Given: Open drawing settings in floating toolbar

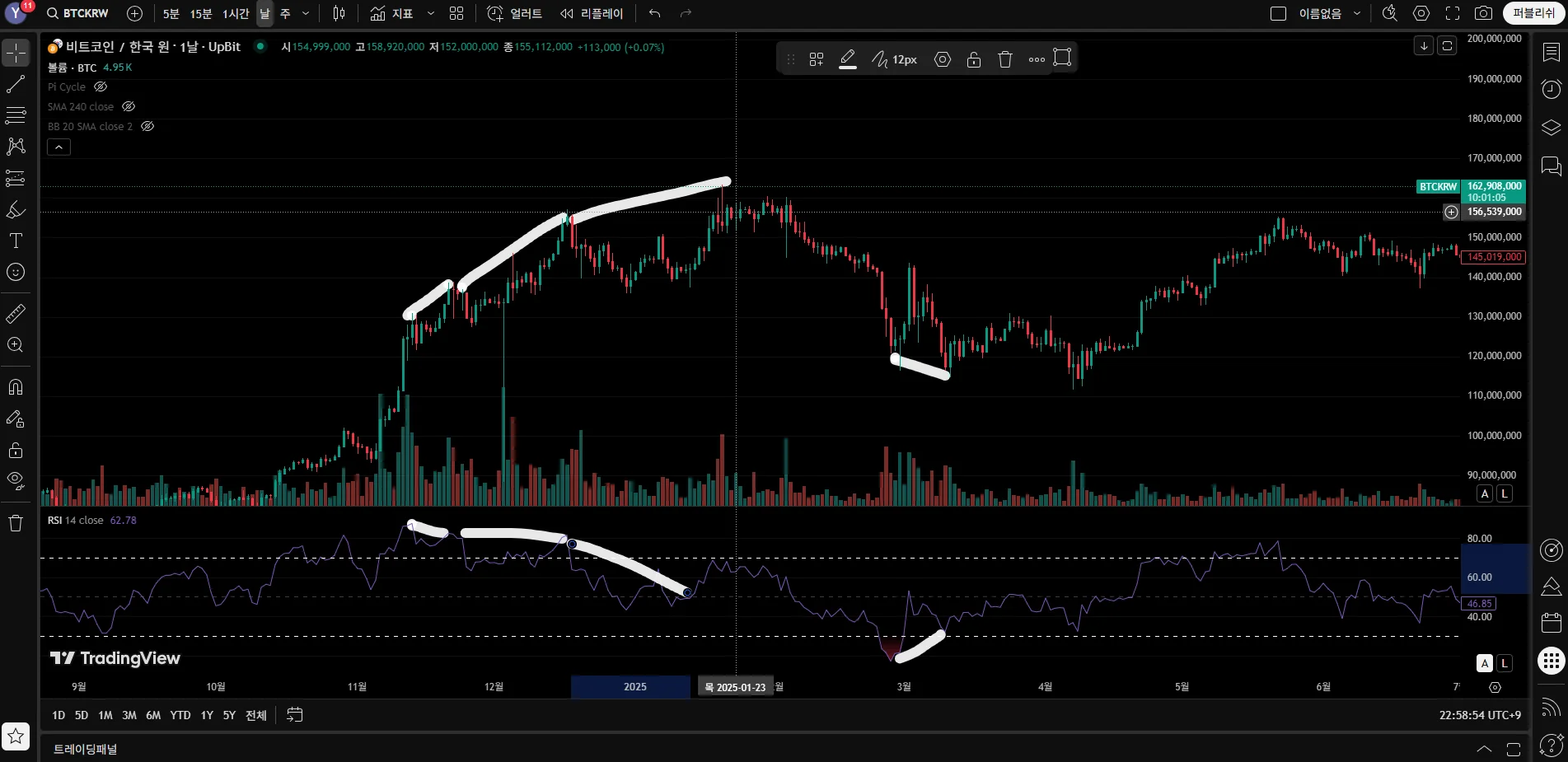Looking at the screenshot, I should tap(943, 59).
